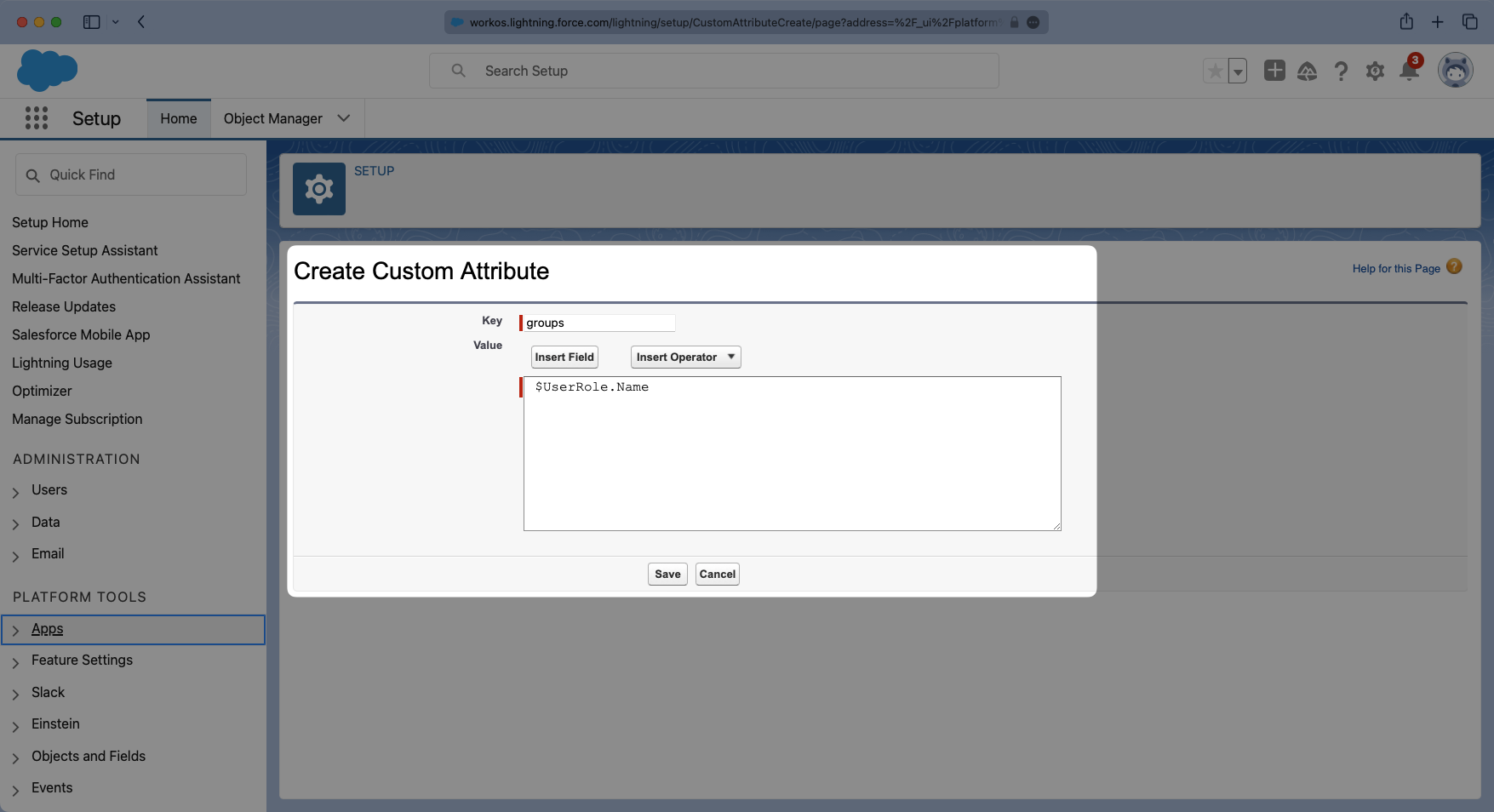
Task: Open the user avatar menu
Action: click(x=1456, y=70)
